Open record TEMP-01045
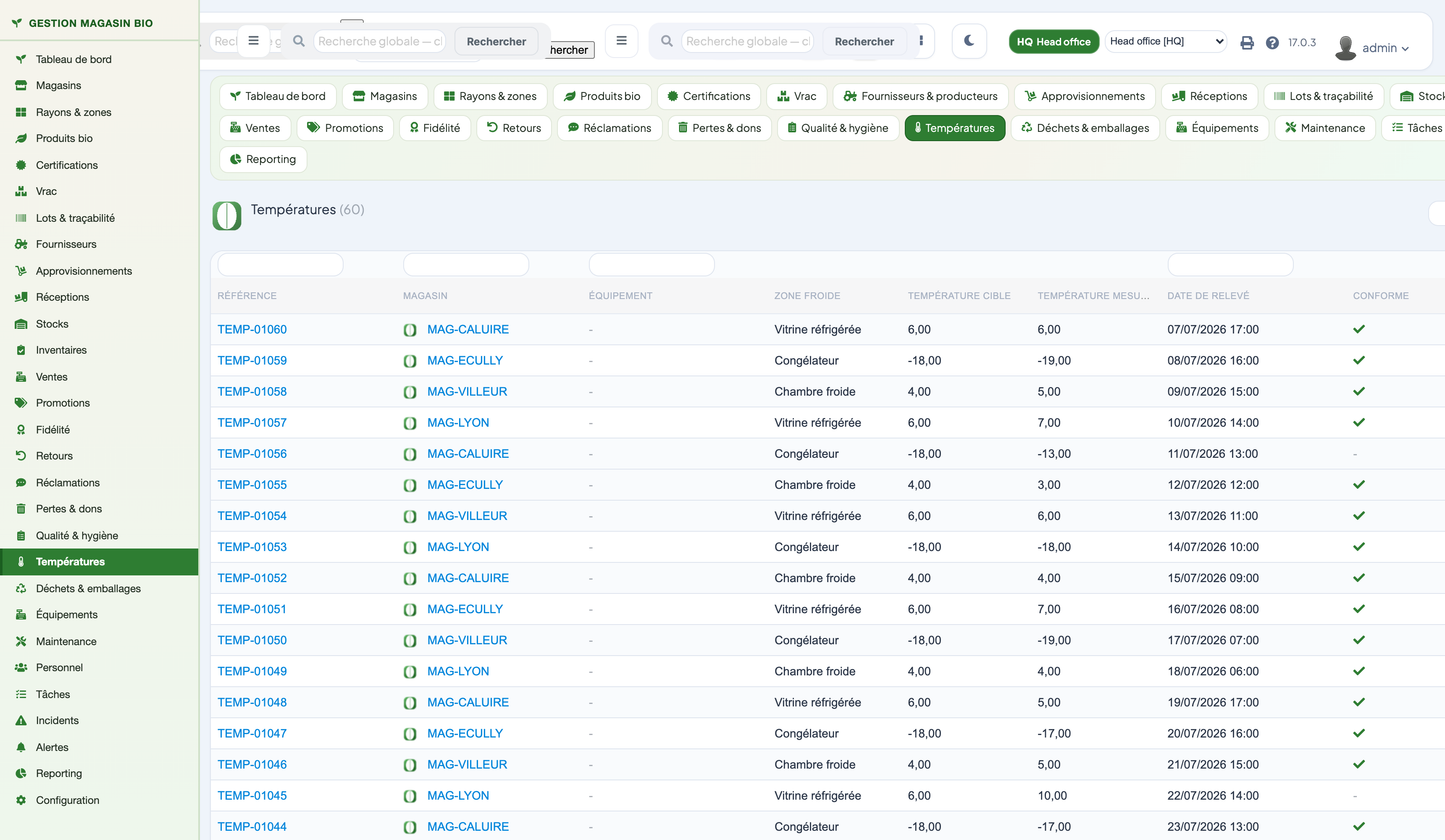 coord(252,796)
